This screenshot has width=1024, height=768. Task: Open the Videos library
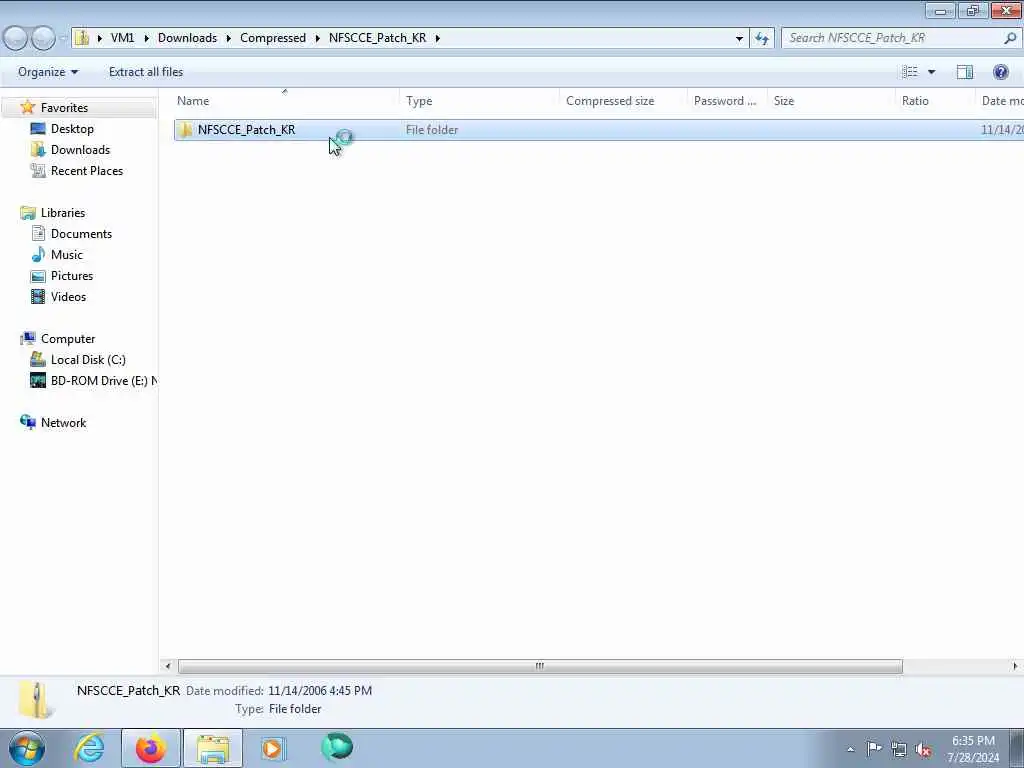tap(68, 296)
